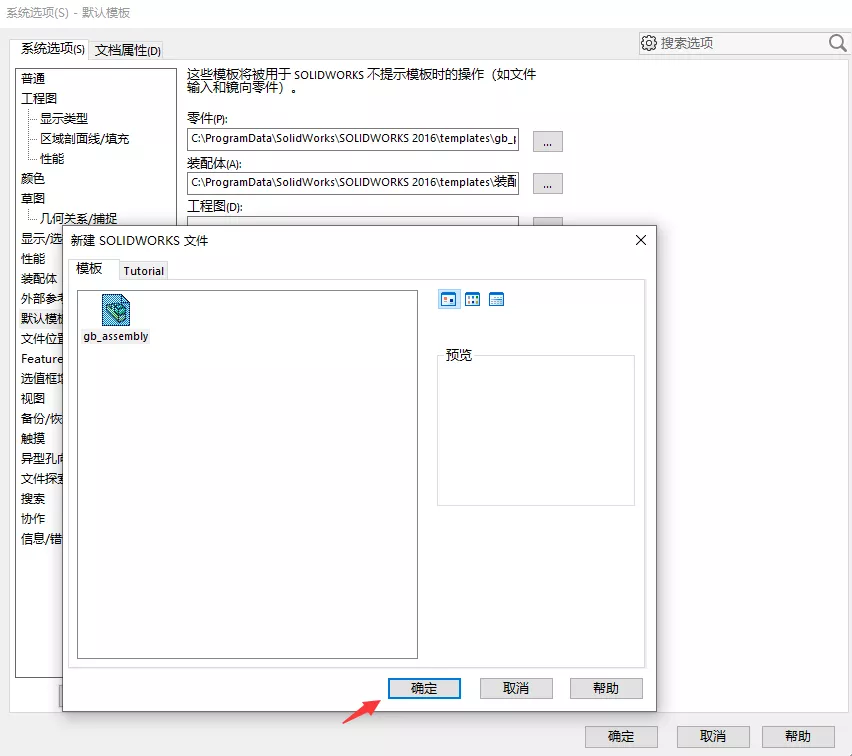The image size is (852, 756).
Task: Switch to list view icon
Action: tap(473, 299)
